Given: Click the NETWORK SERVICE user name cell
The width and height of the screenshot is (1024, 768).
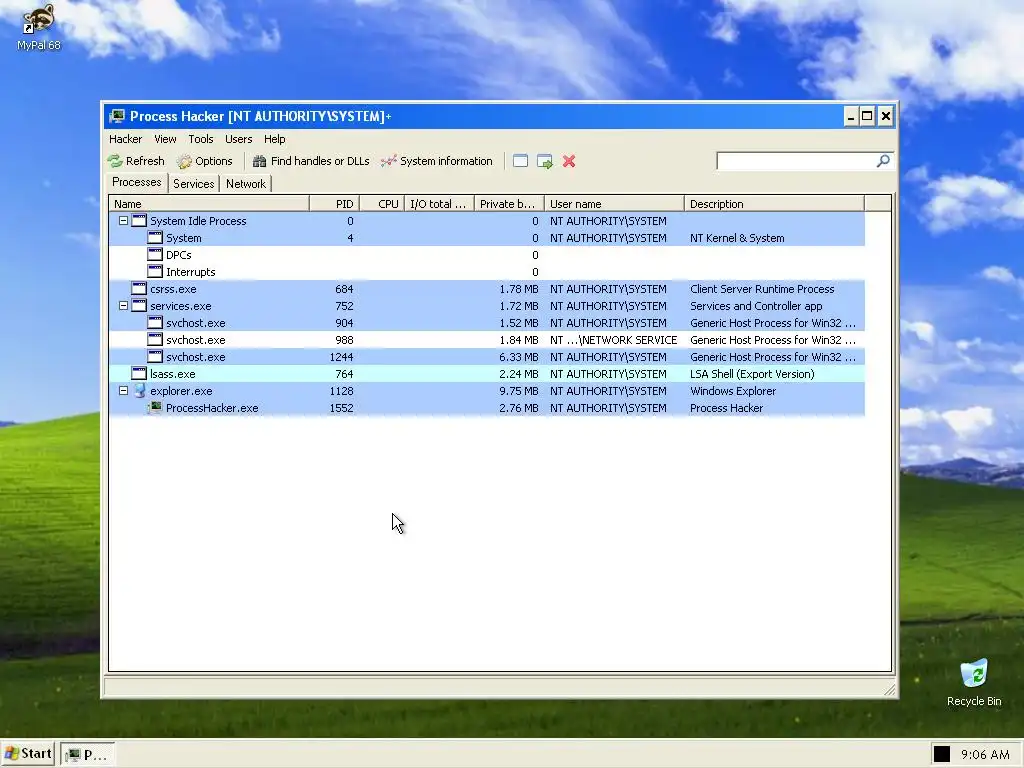Looking at the screenshot, I should [x=613, y=340].
